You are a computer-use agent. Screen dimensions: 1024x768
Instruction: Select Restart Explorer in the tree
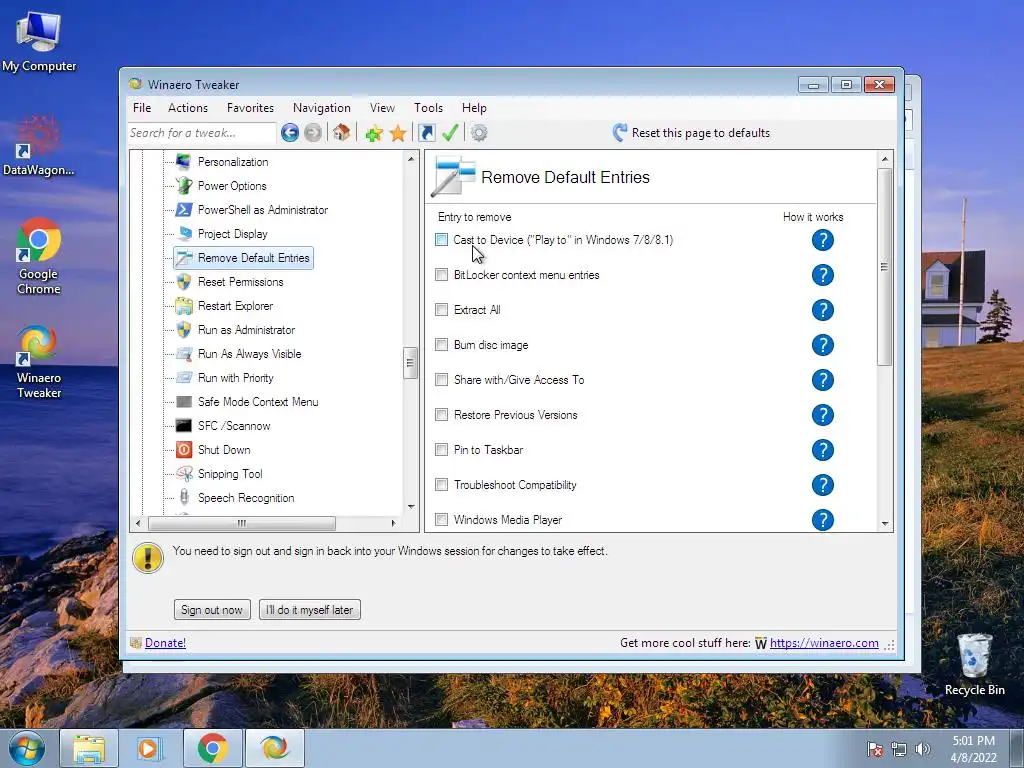tap(235, 306)
